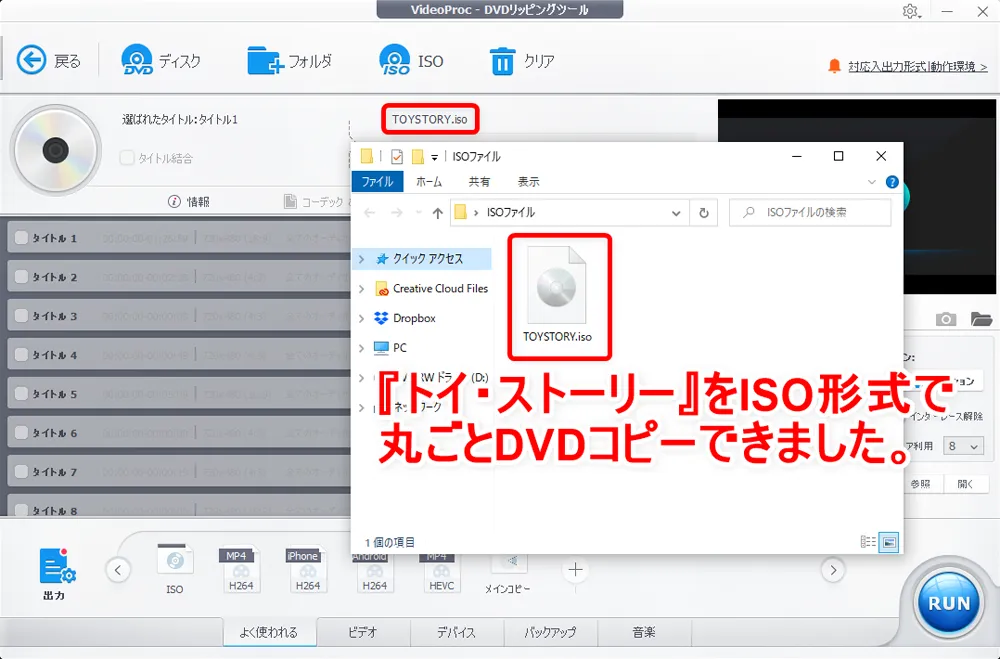
Task: Switch to the よく使われる format tab
Action: pos(268,632)
